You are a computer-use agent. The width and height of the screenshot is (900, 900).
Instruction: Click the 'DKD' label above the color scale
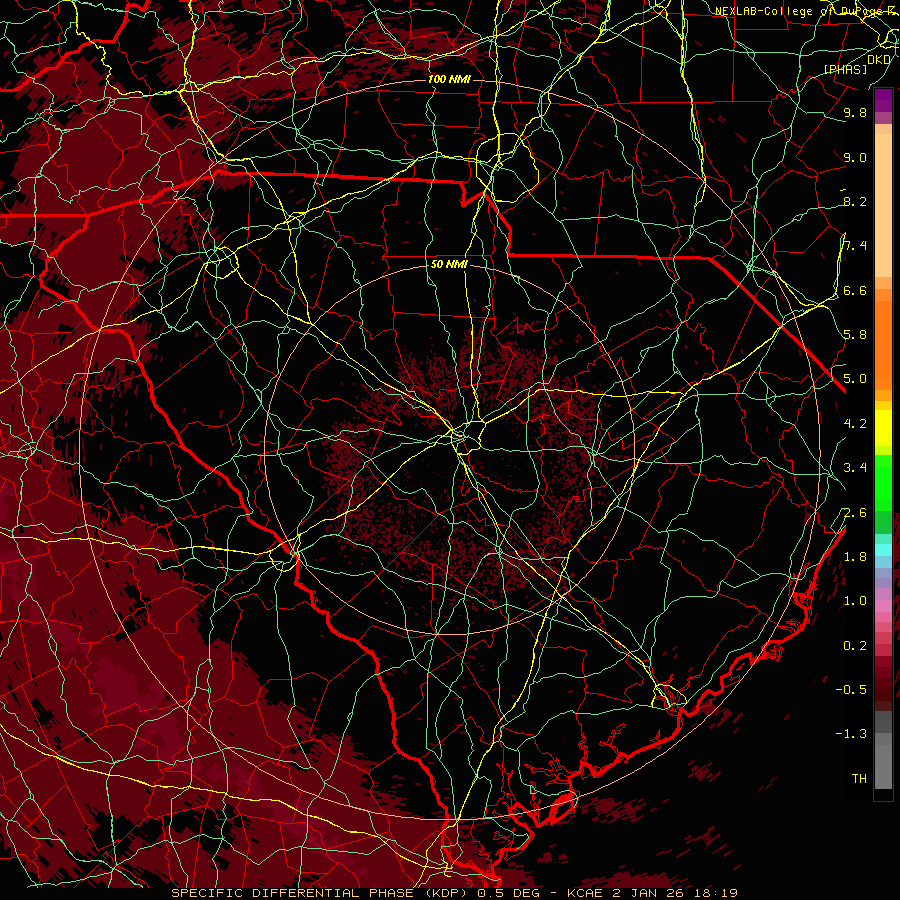point(879,59)
